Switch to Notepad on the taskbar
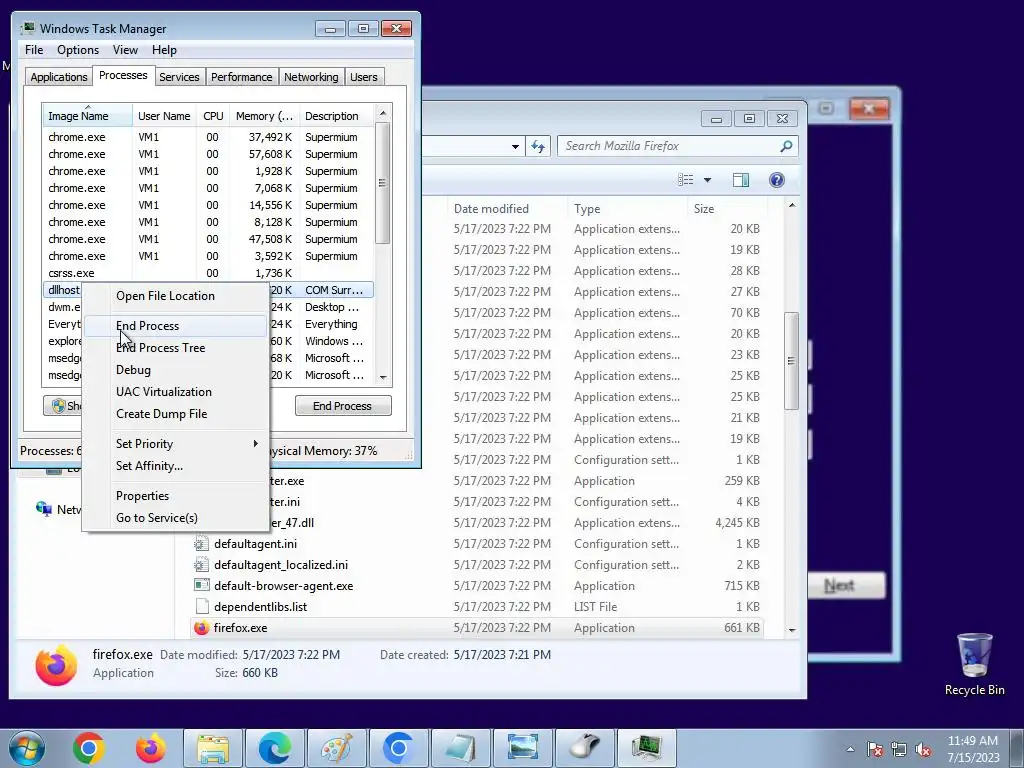 [x=461, y=748]
